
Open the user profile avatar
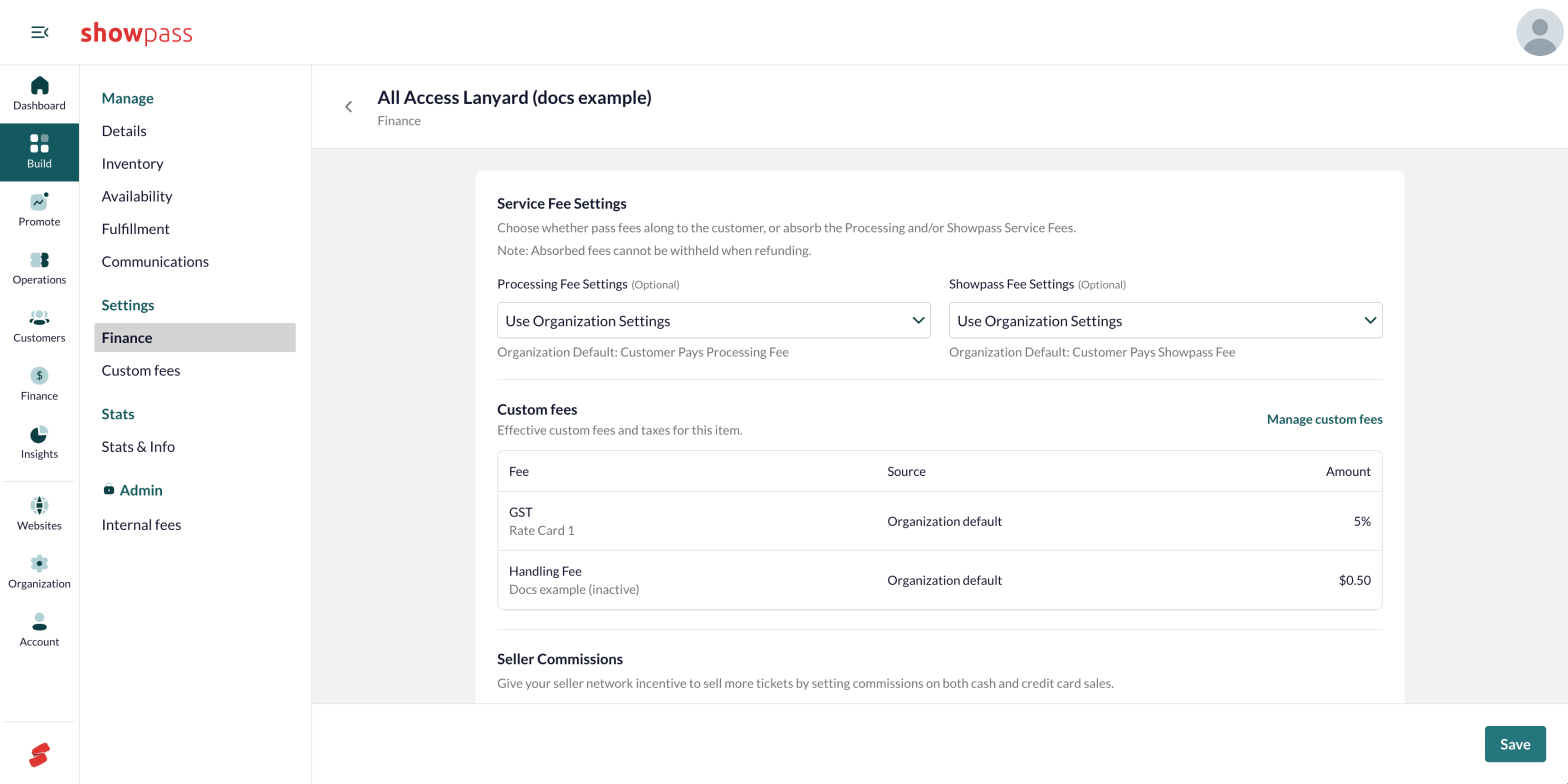pos(1539,32)
